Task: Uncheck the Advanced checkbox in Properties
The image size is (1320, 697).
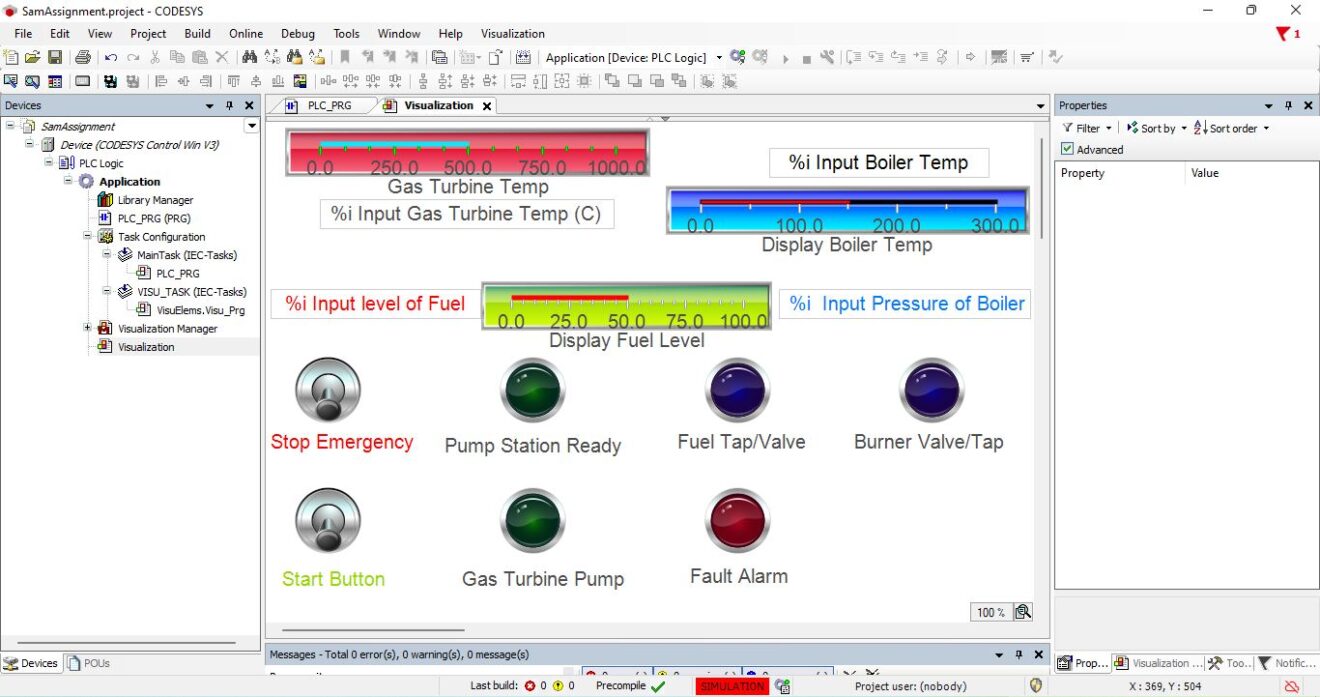Action: 1068,149
